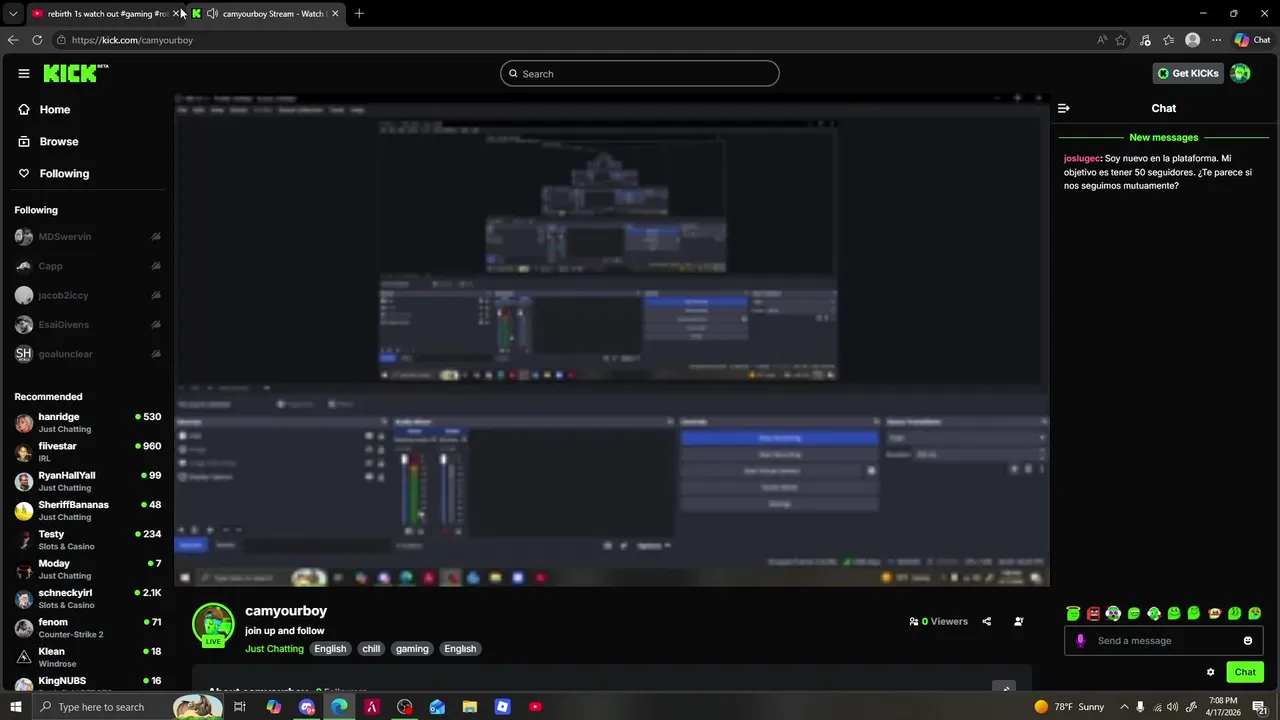
Task: Click the share stream icon
Action: [986, 621]
